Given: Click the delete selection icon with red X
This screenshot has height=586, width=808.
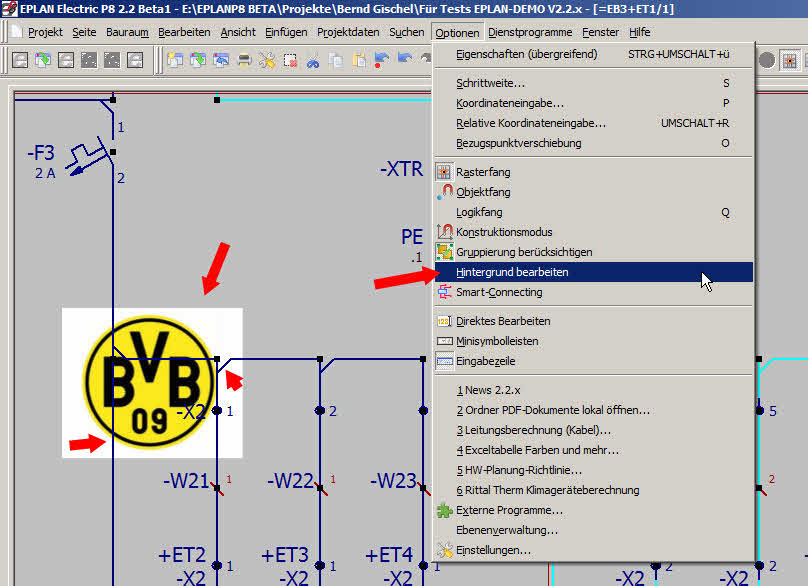Looking at the screenshot, I should [x=290, y=60].
